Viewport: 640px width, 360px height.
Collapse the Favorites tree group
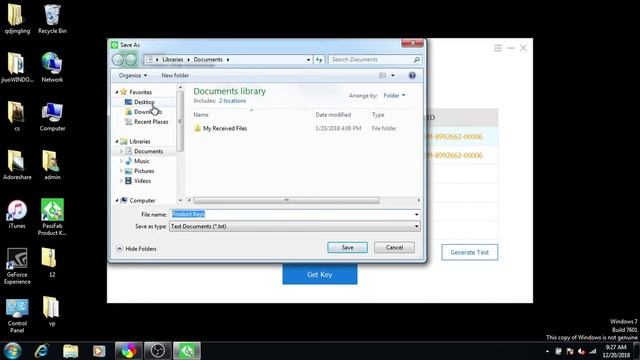[x=117, y=92]
